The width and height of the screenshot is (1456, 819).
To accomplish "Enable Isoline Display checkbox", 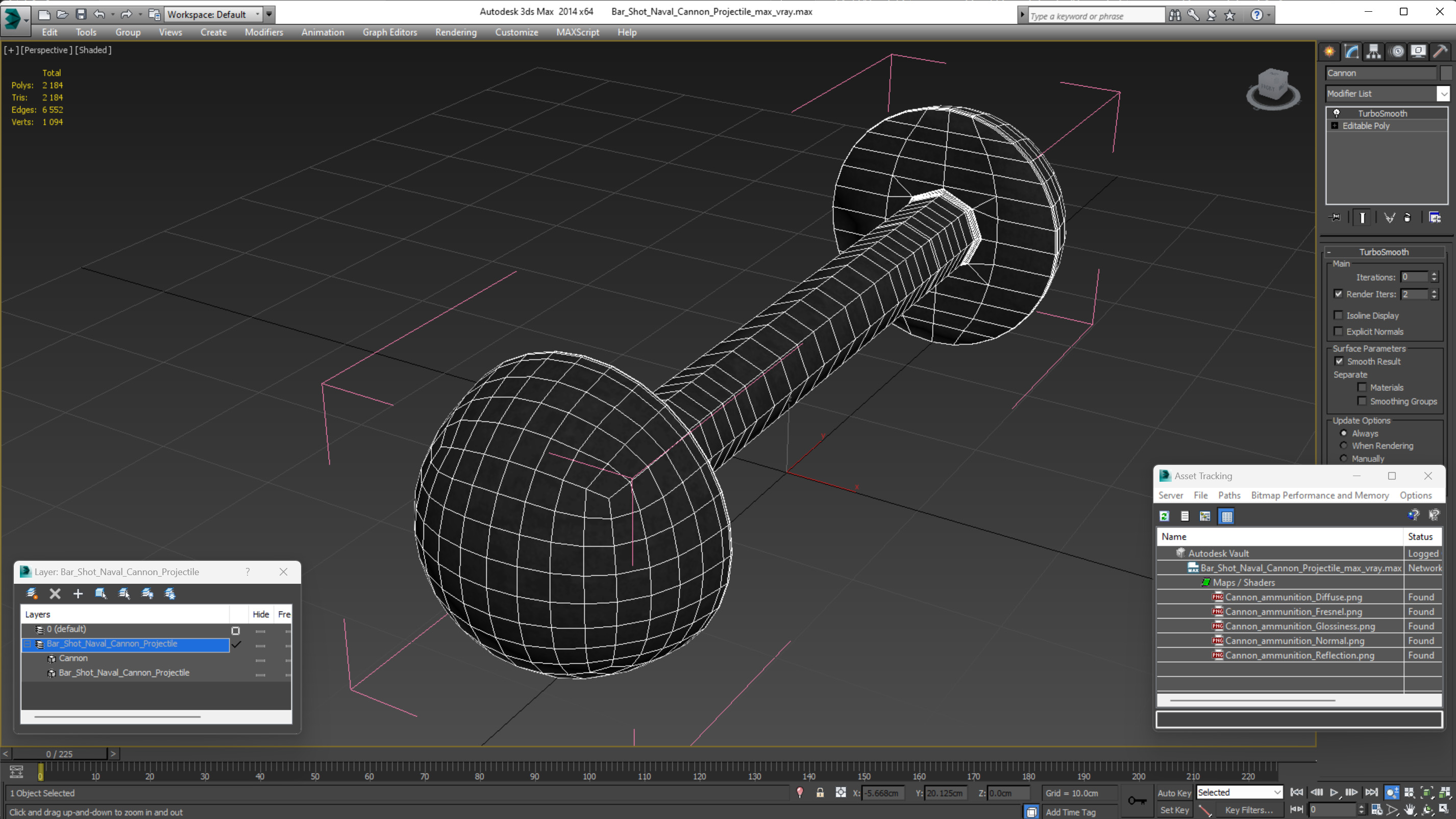I will click(x=1339, y=315).
